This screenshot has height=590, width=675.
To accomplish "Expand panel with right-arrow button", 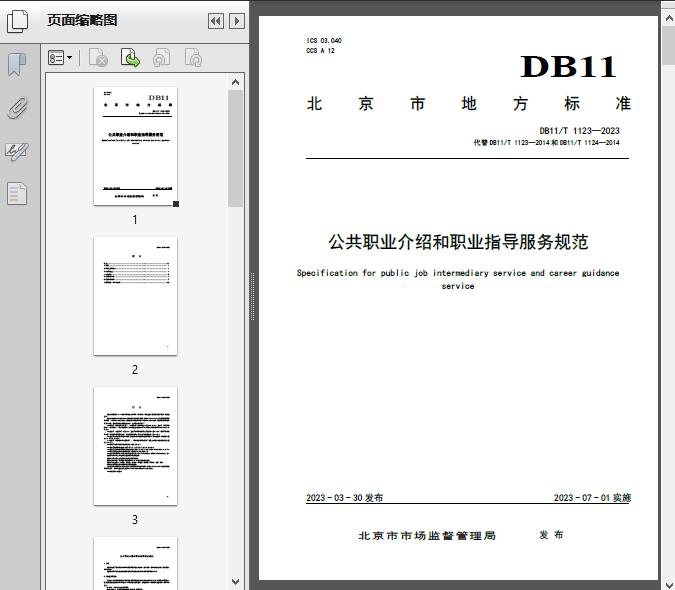I will (237, 21).
